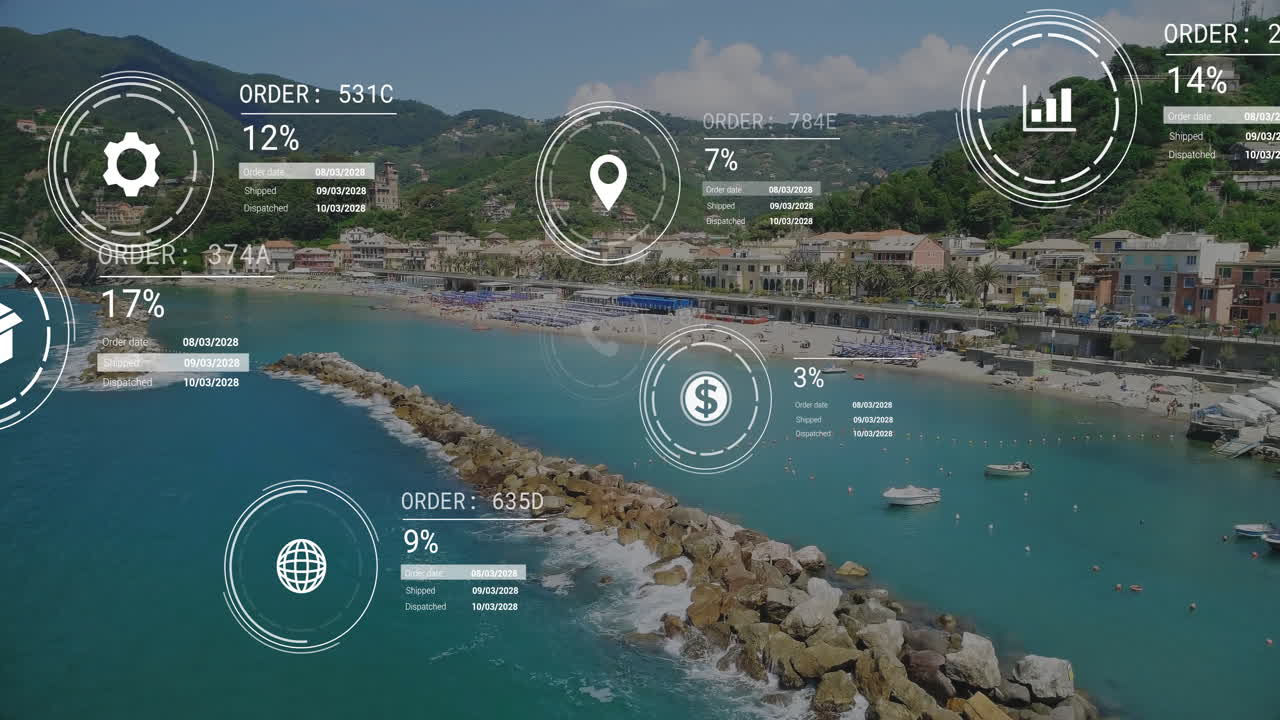The width and height of the screenshot is (1280, 720).
Task: Select the ORDER: 531C heading
Action: 316,95
